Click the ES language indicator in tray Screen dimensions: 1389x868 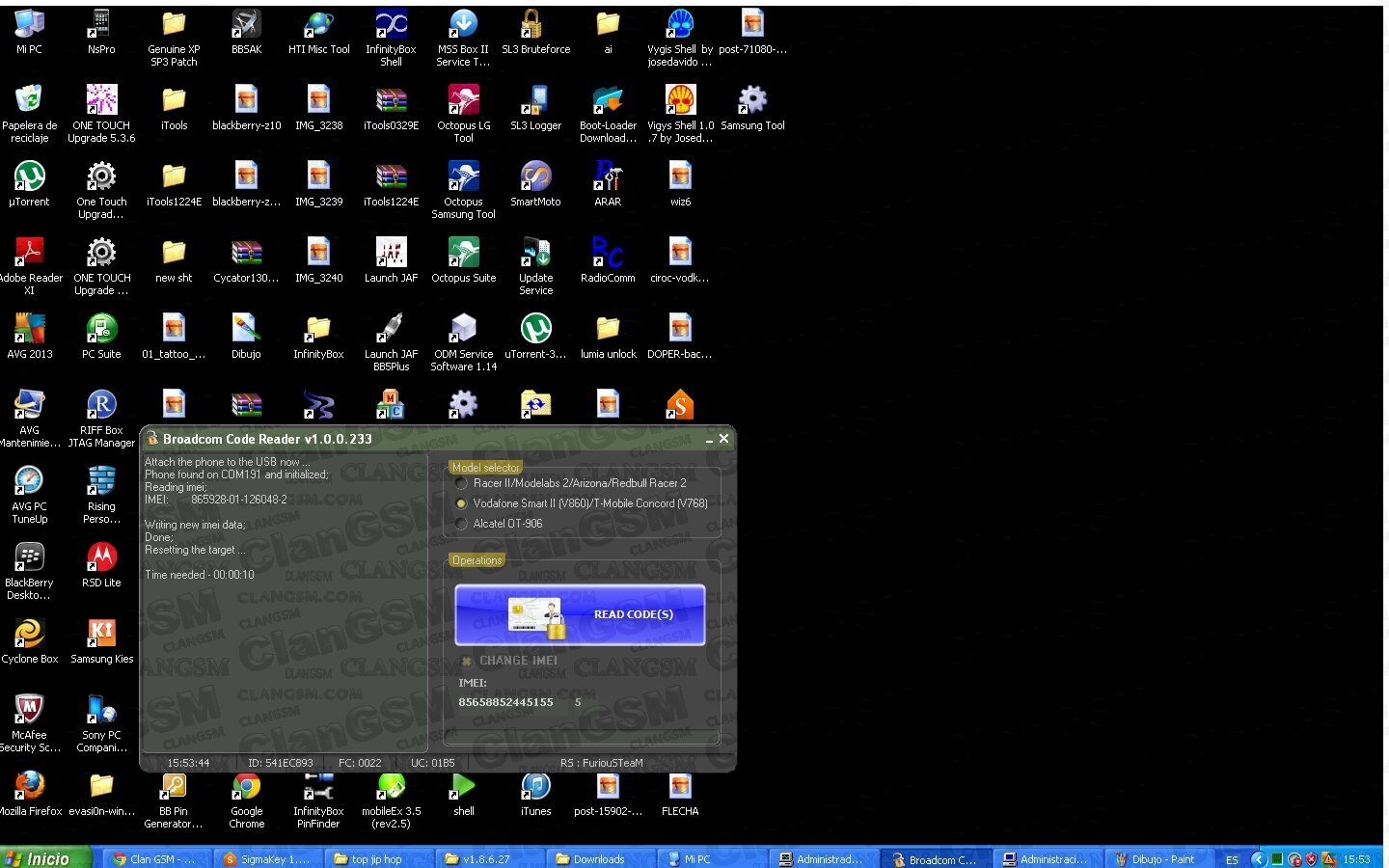click(x=1232, y=859)
